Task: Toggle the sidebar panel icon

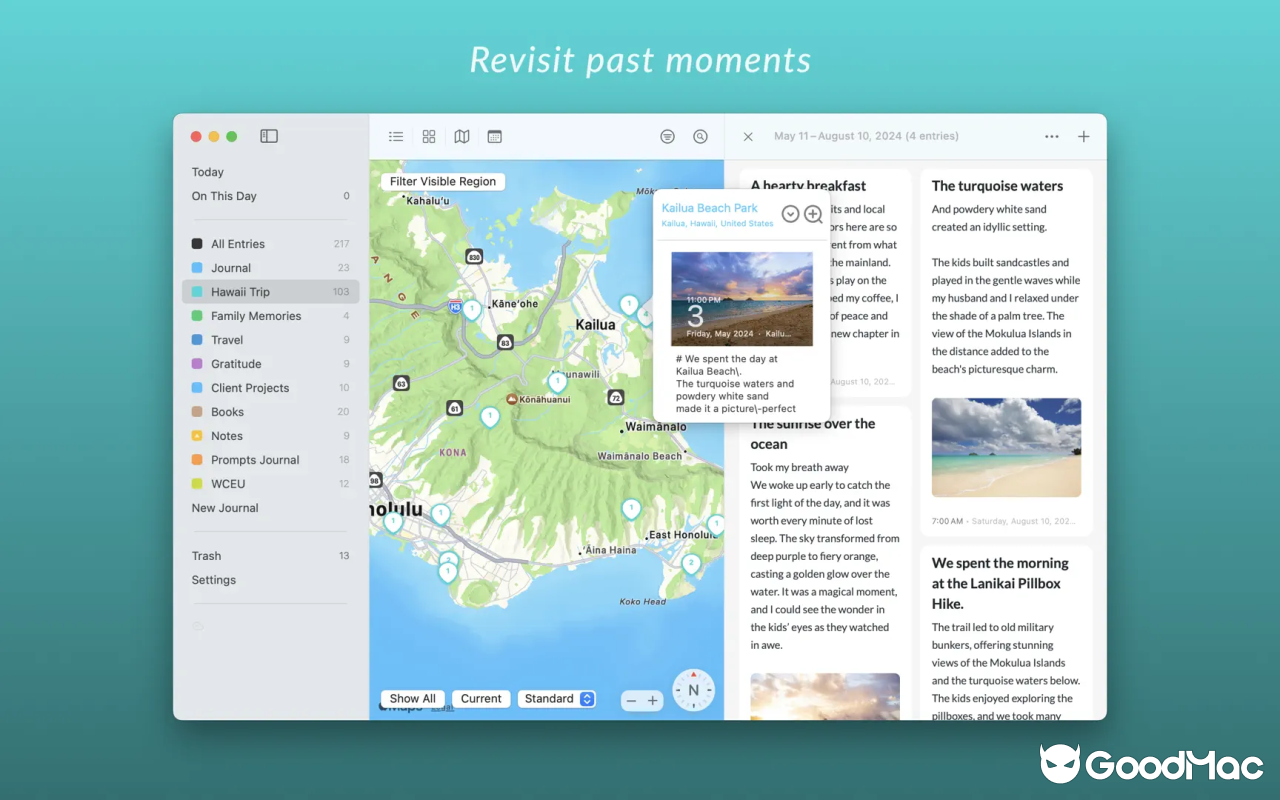Action: tap(269, 136)
